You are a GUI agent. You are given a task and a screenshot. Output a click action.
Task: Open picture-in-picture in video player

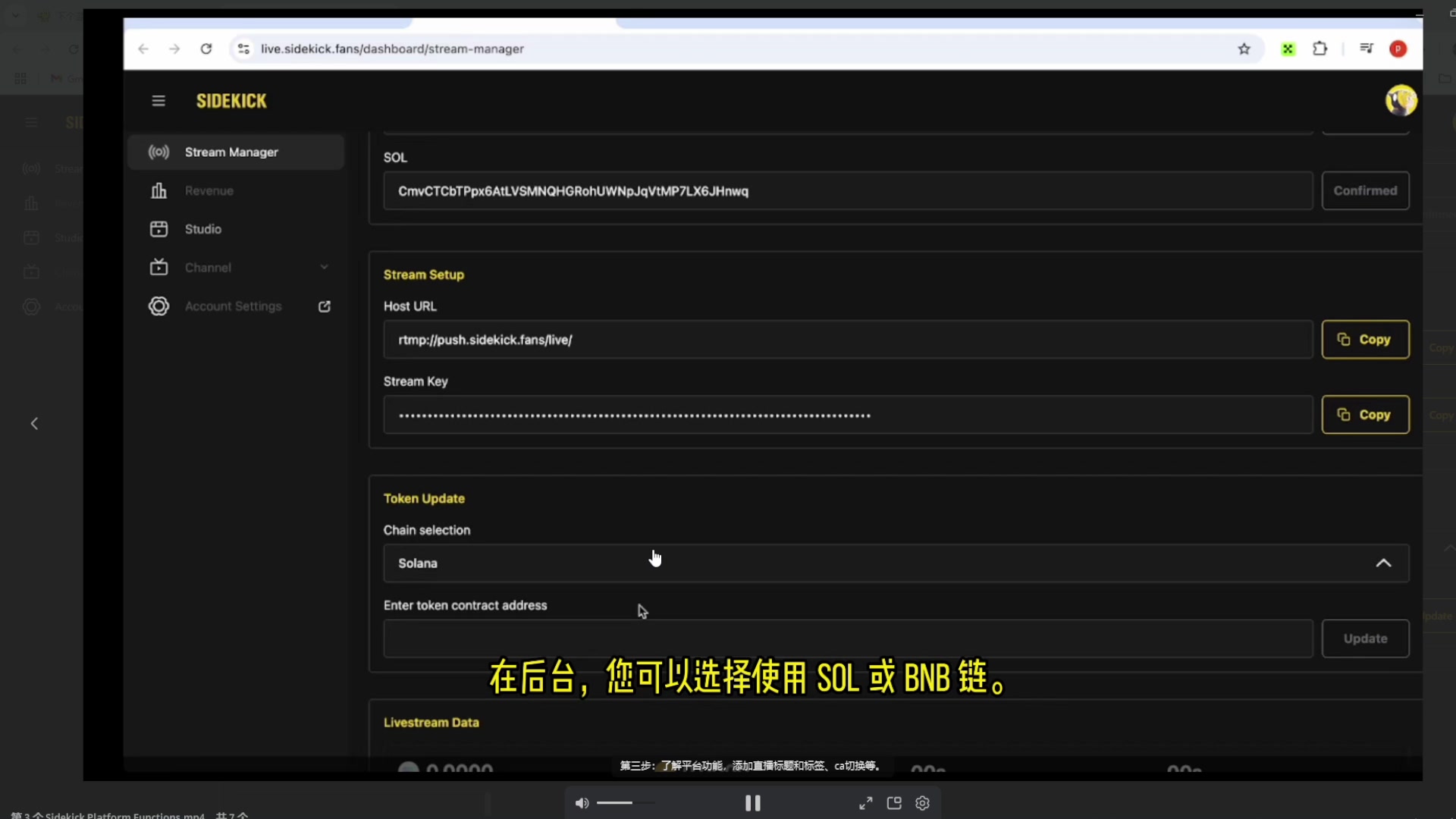894,803
